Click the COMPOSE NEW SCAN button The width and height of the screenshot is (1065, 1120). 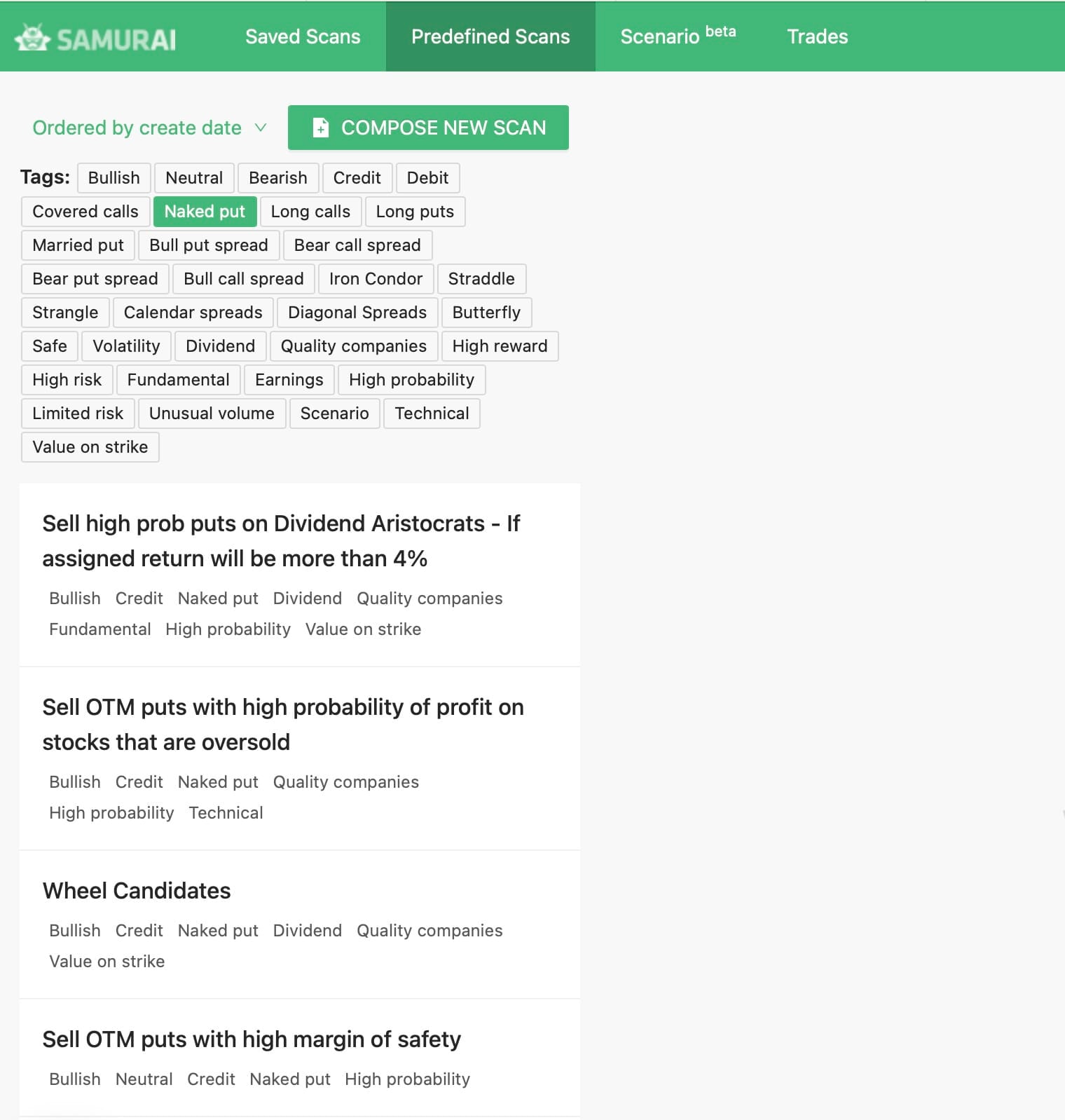tap(428, 128)
